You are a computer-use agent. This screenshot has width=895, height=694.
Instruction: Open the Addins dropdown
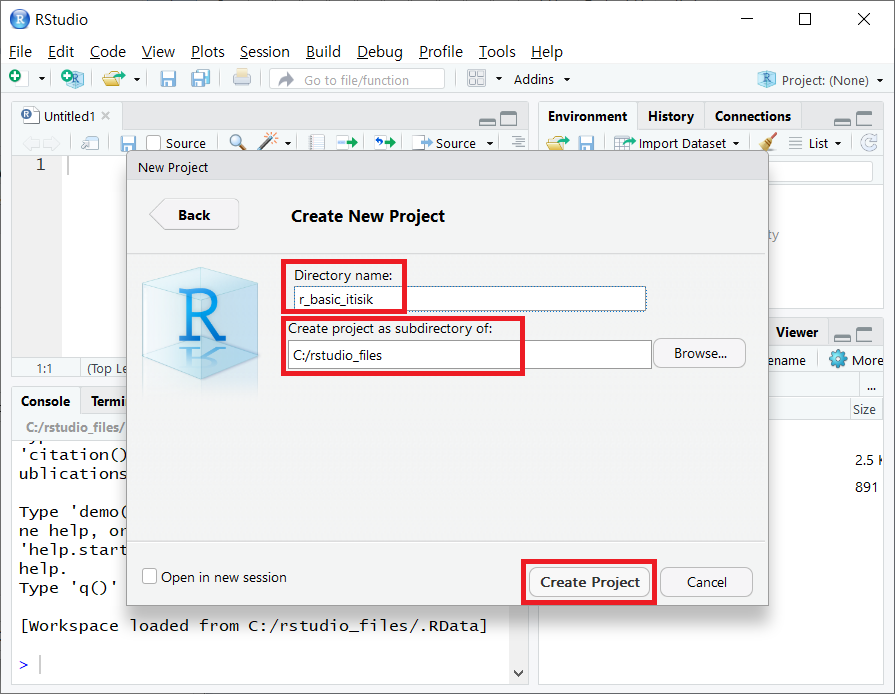click(x=541, y=79)
